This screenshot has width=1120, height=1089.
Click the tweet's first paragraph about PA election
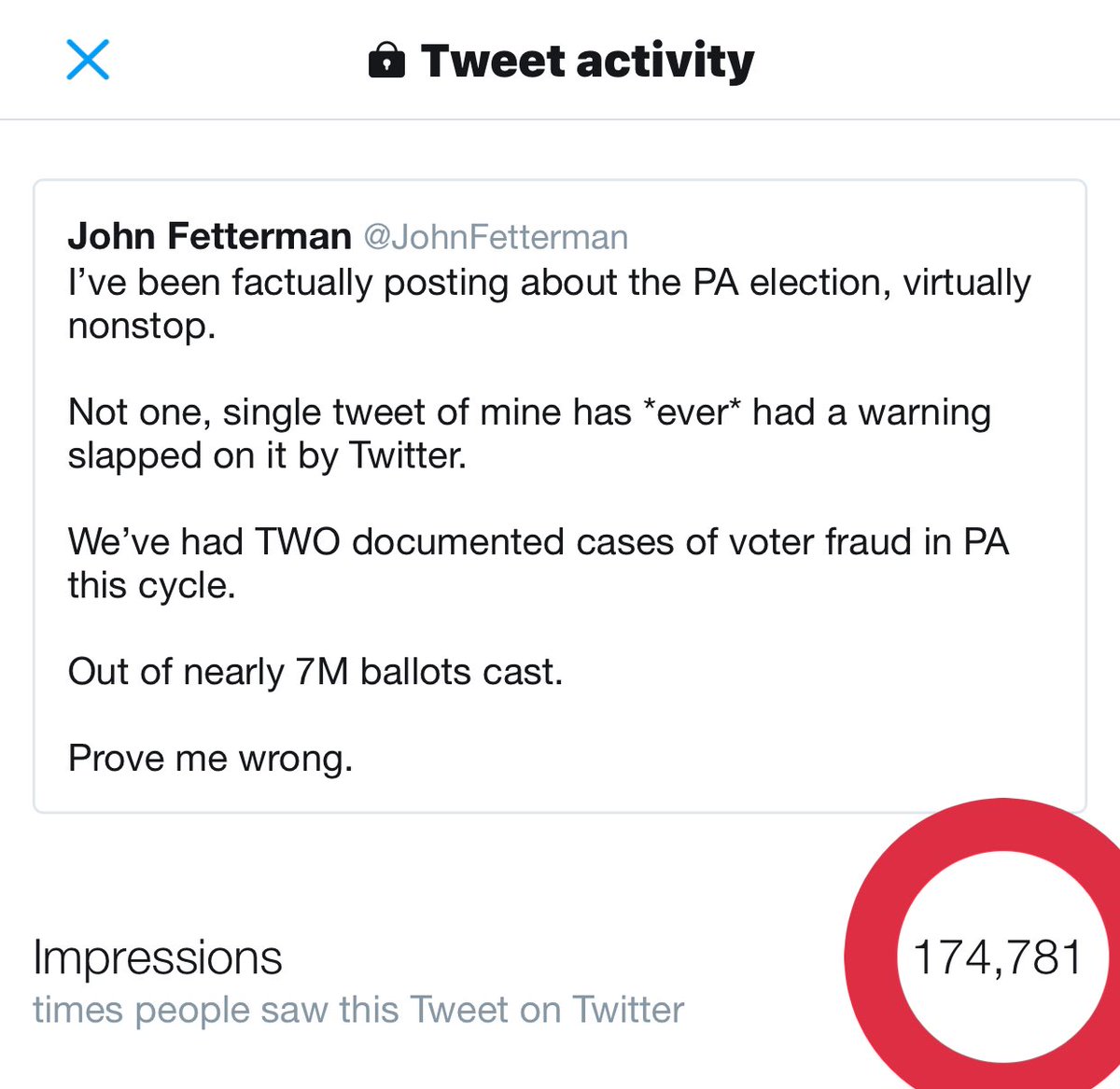click(549, 283)
